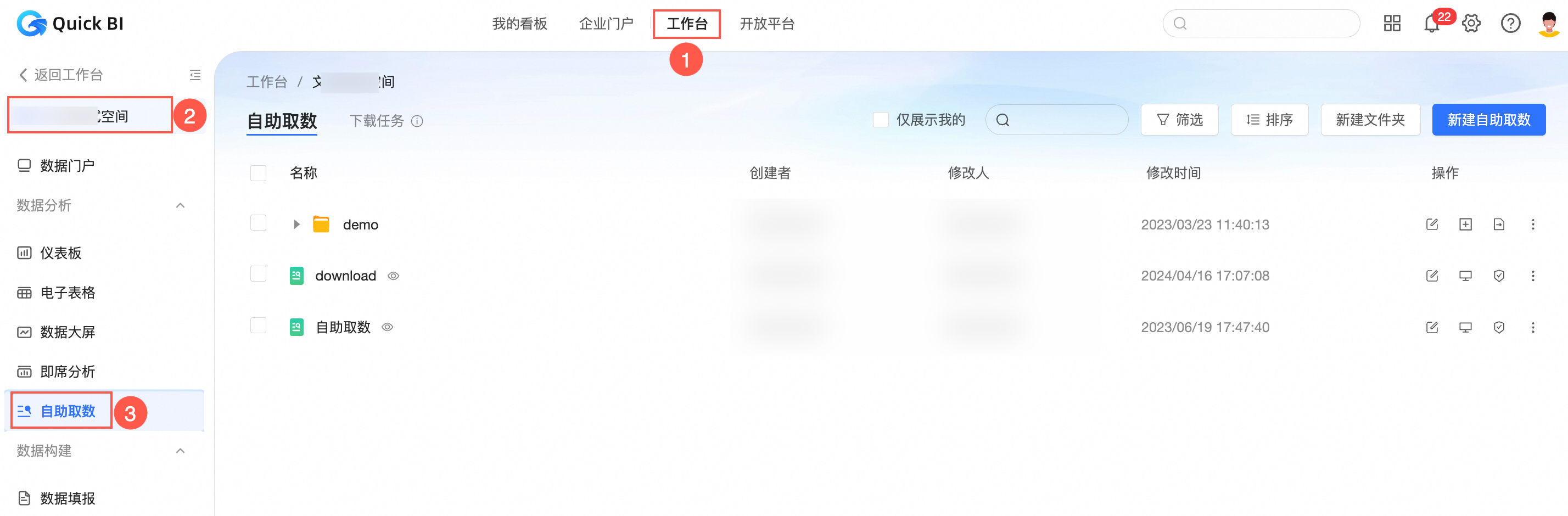The width and height of the screenshot is (1568, 516).
Task: Check the box for the download row
Action: (258, 274)
